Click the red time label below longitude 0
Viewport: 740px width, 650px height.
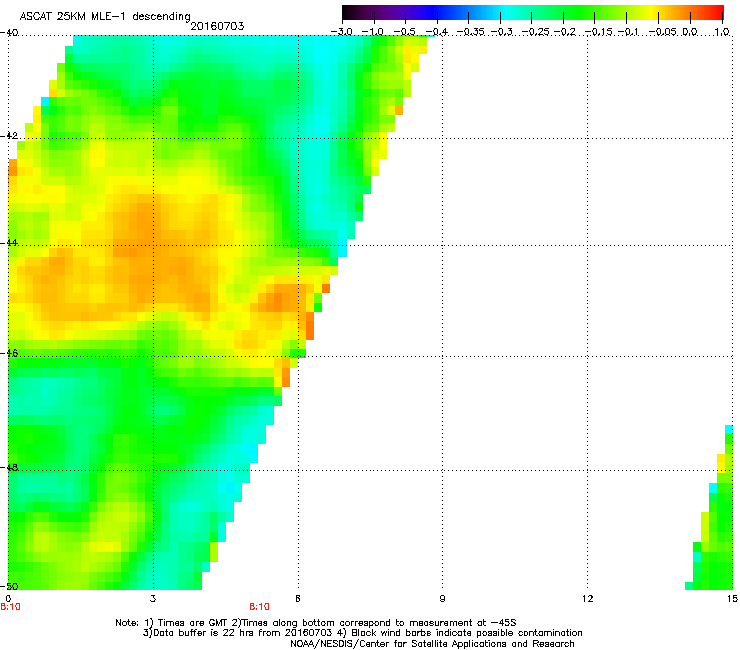click(10, 607)
